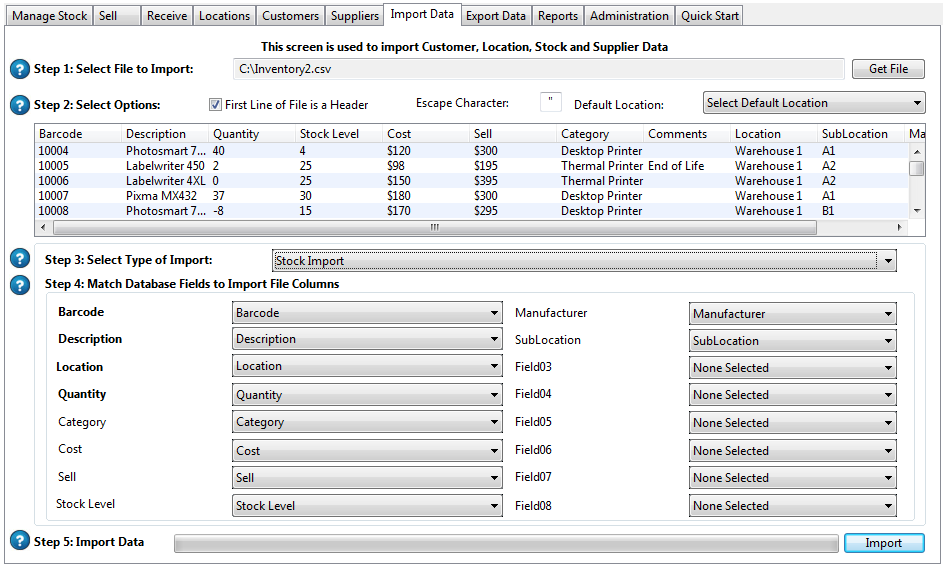This screenshot has height=569, width=946.
Task: Click the Step 5 help icon
Action: tap(20, 541)
